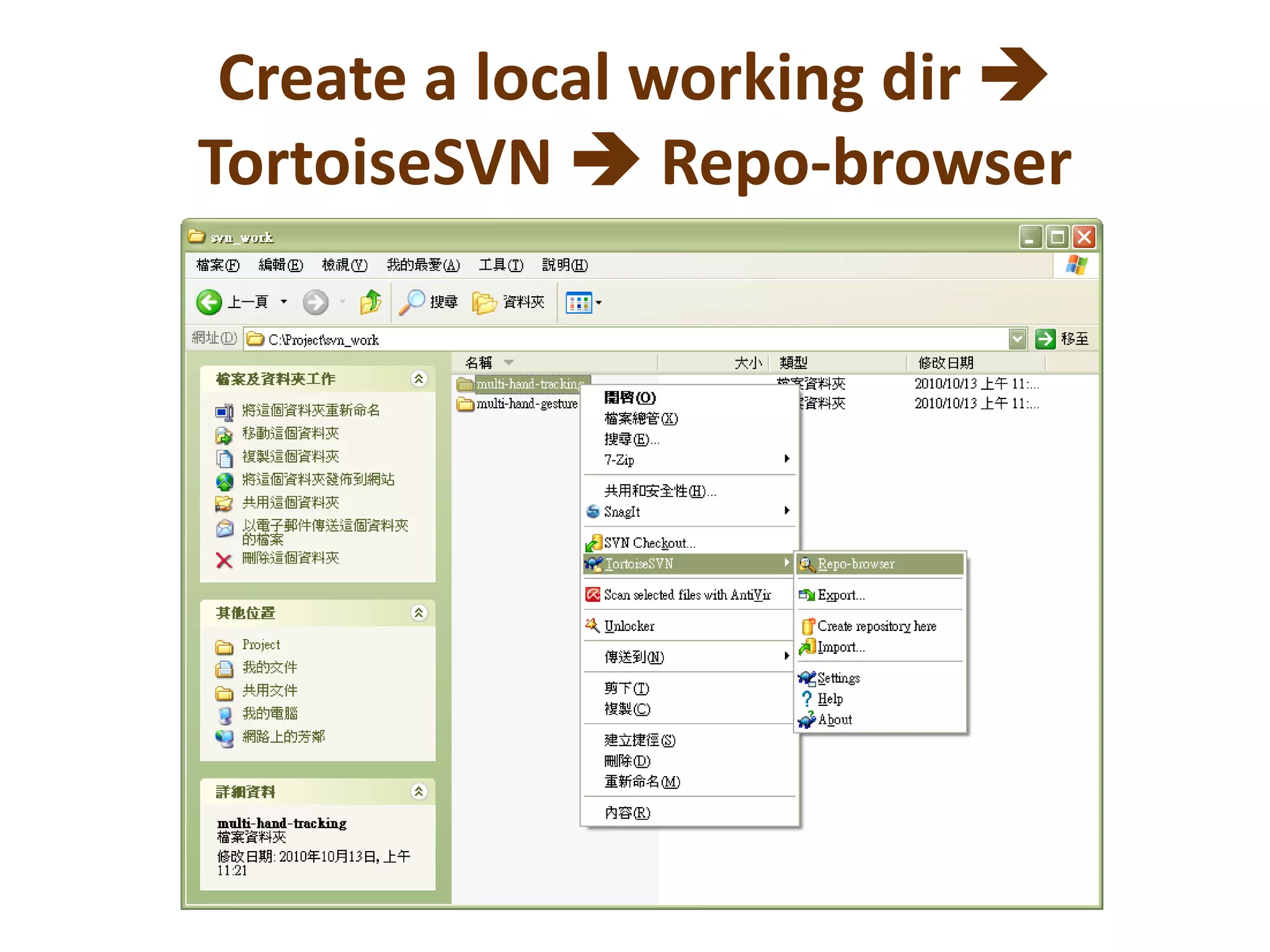Open the 檔案(F) menu
The image size is (1270, 952).
pos(218,265)
